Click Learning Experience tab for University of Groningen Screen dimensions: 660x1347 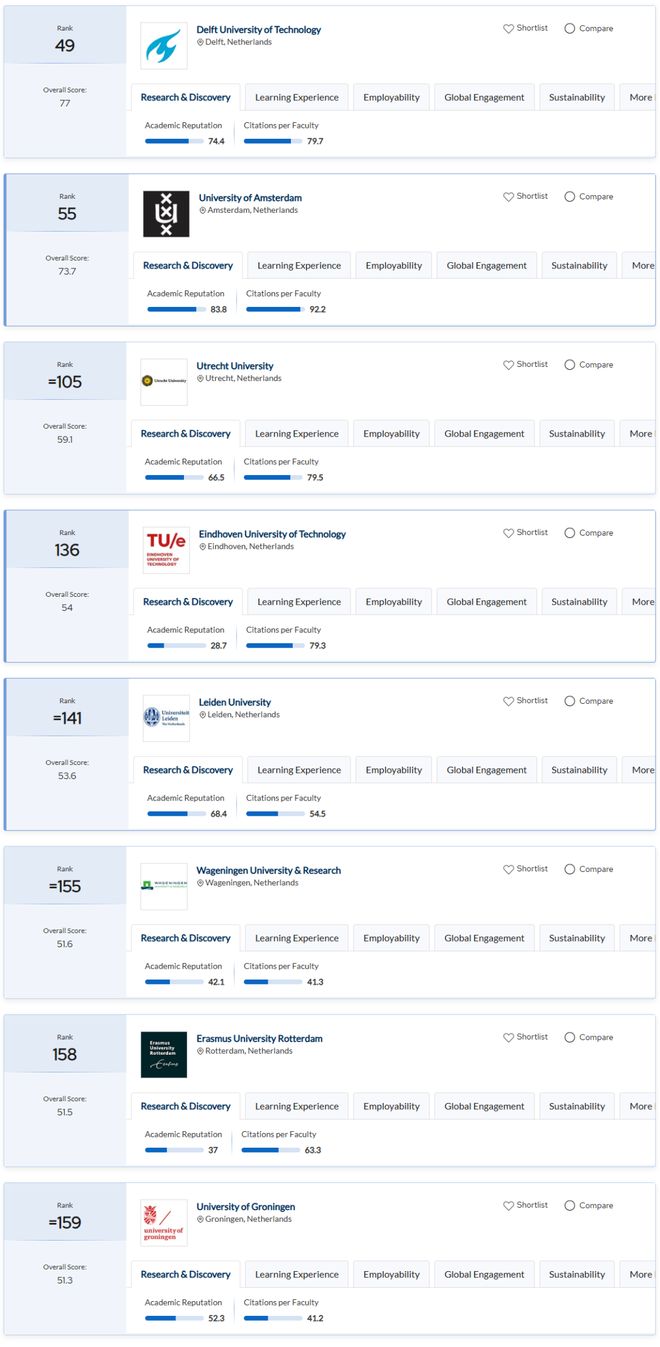[x=296, y=1274]
